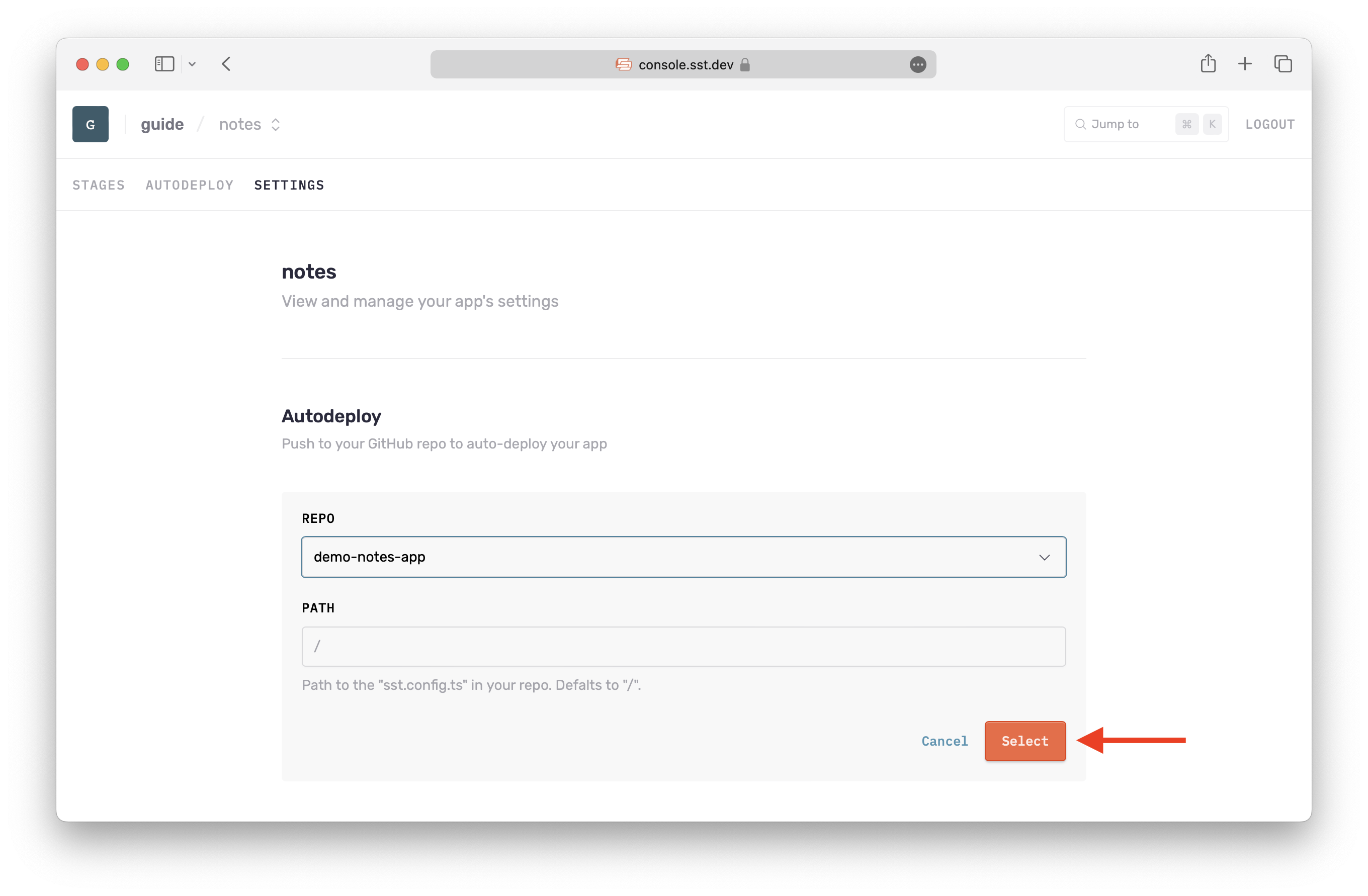Expand the guide workspace dropdown
1368x896 pixels.
click(163, 124)
